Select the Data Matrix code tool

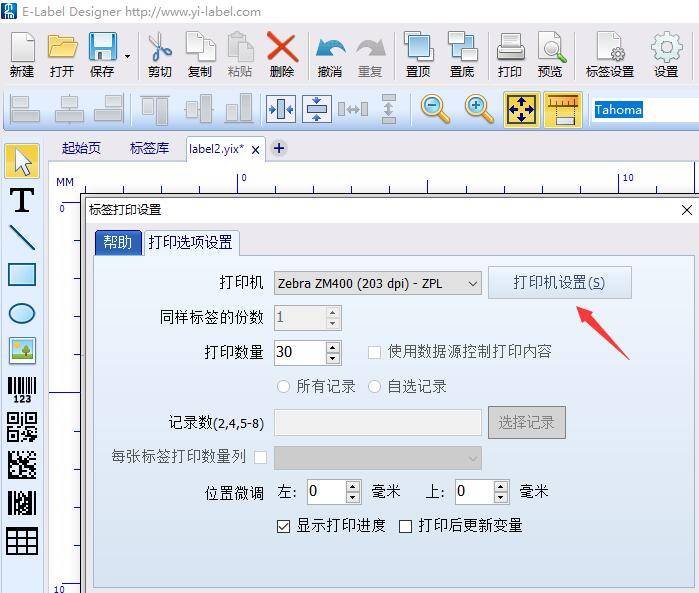coord(22,465)
